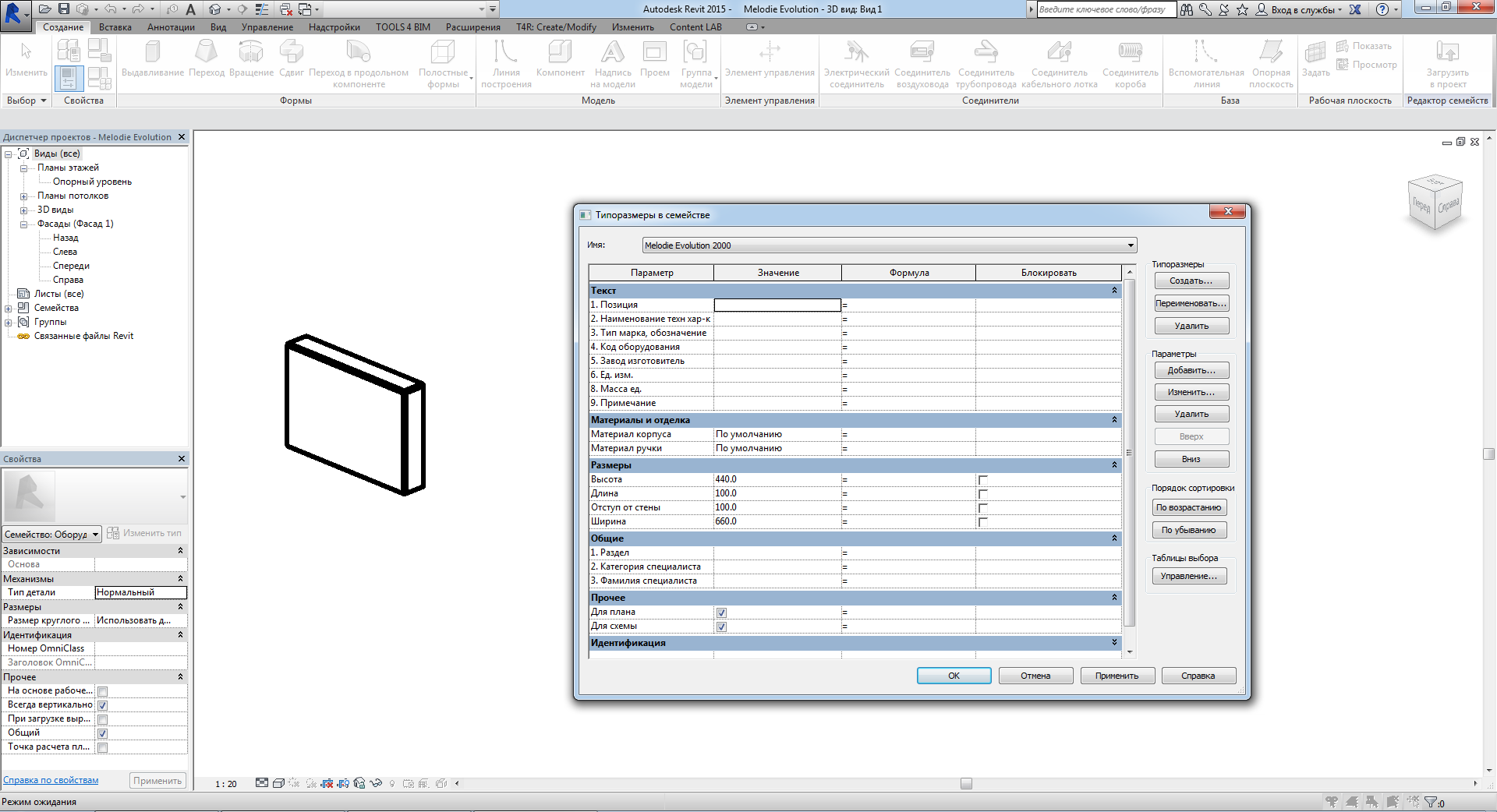Click the Favorites star icon in title bar
The image size is (1497, 812).
(1243, 9)
